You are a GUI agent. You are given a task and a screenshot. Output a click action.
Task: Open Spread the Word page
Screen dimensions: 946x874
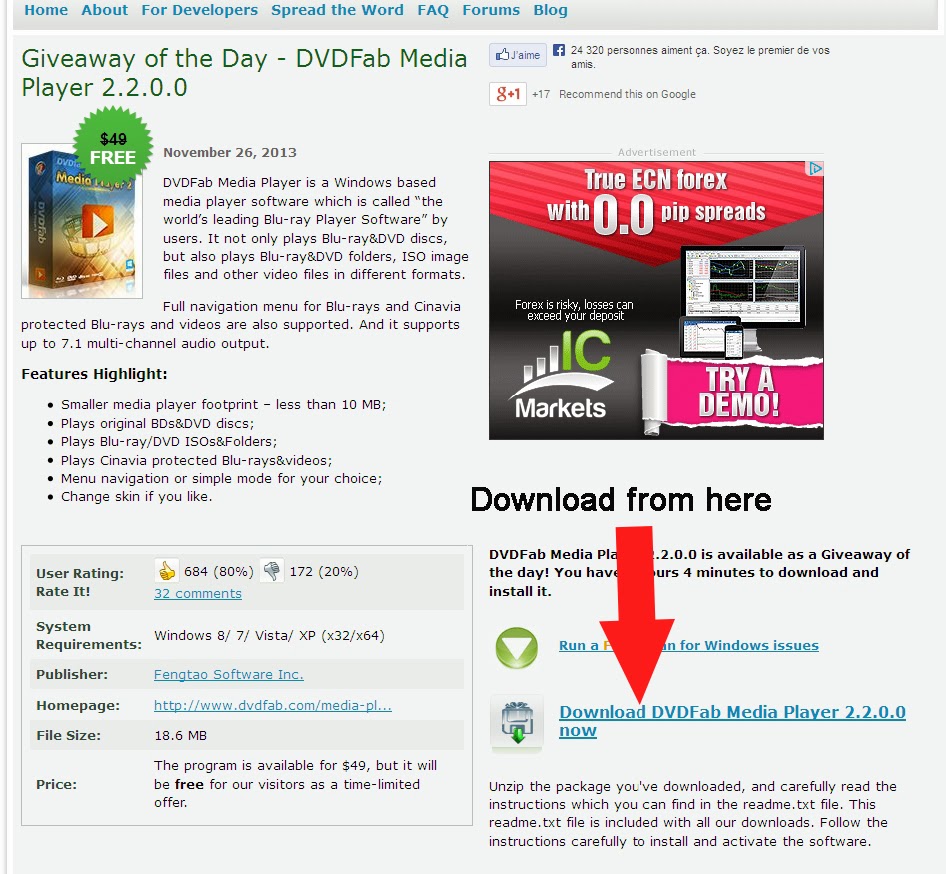pos(337,10)
